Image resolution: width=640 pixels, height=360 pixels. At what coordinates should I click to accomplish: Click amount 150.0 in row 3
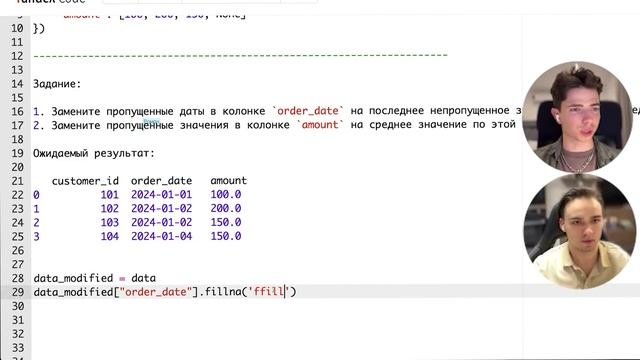click(226, 236)
